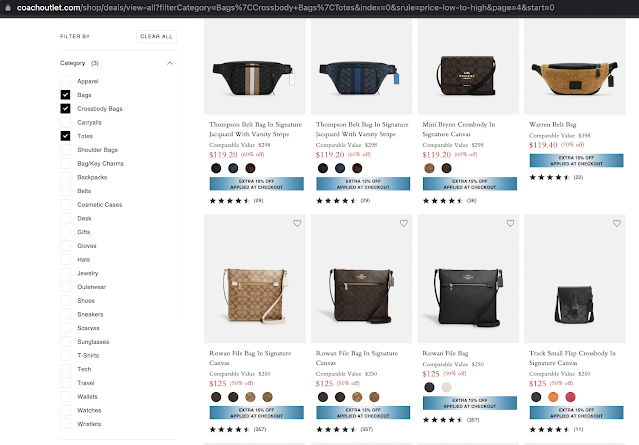Add the black leather Rowan File Bag to wishlist

click(510, 223)
